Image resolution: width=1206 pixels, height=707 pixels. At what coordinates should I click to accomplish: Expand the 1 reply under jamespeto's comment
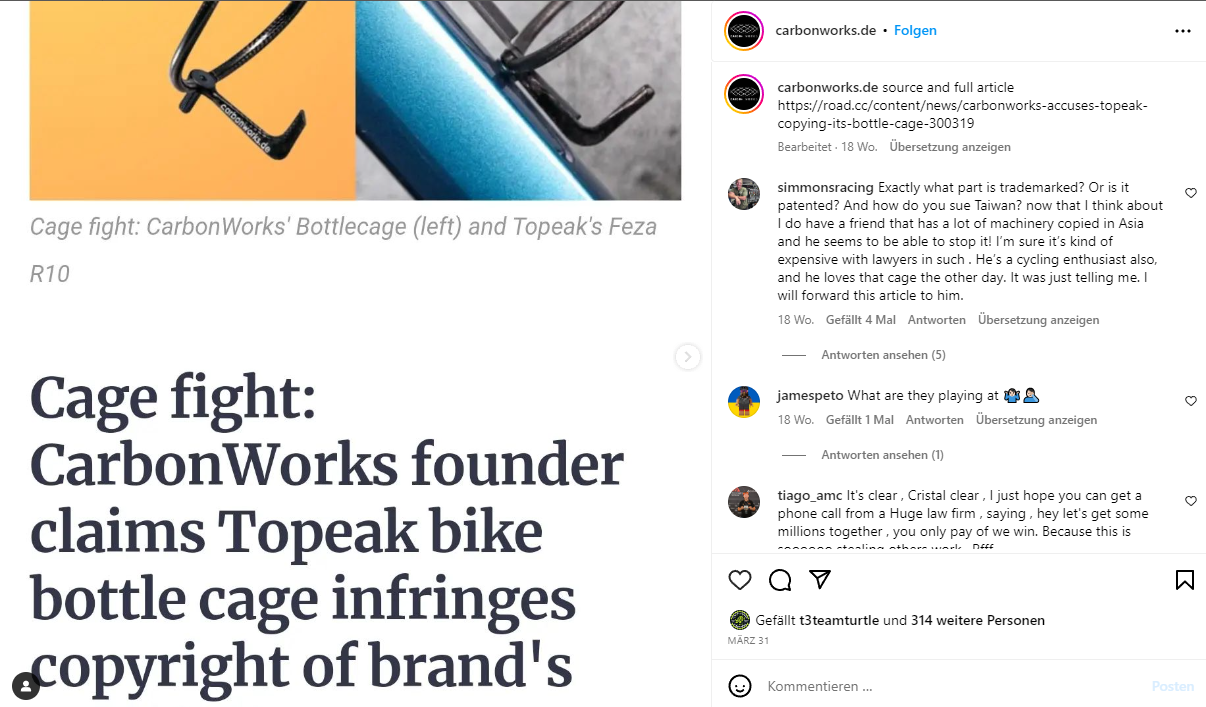[882, 455]
